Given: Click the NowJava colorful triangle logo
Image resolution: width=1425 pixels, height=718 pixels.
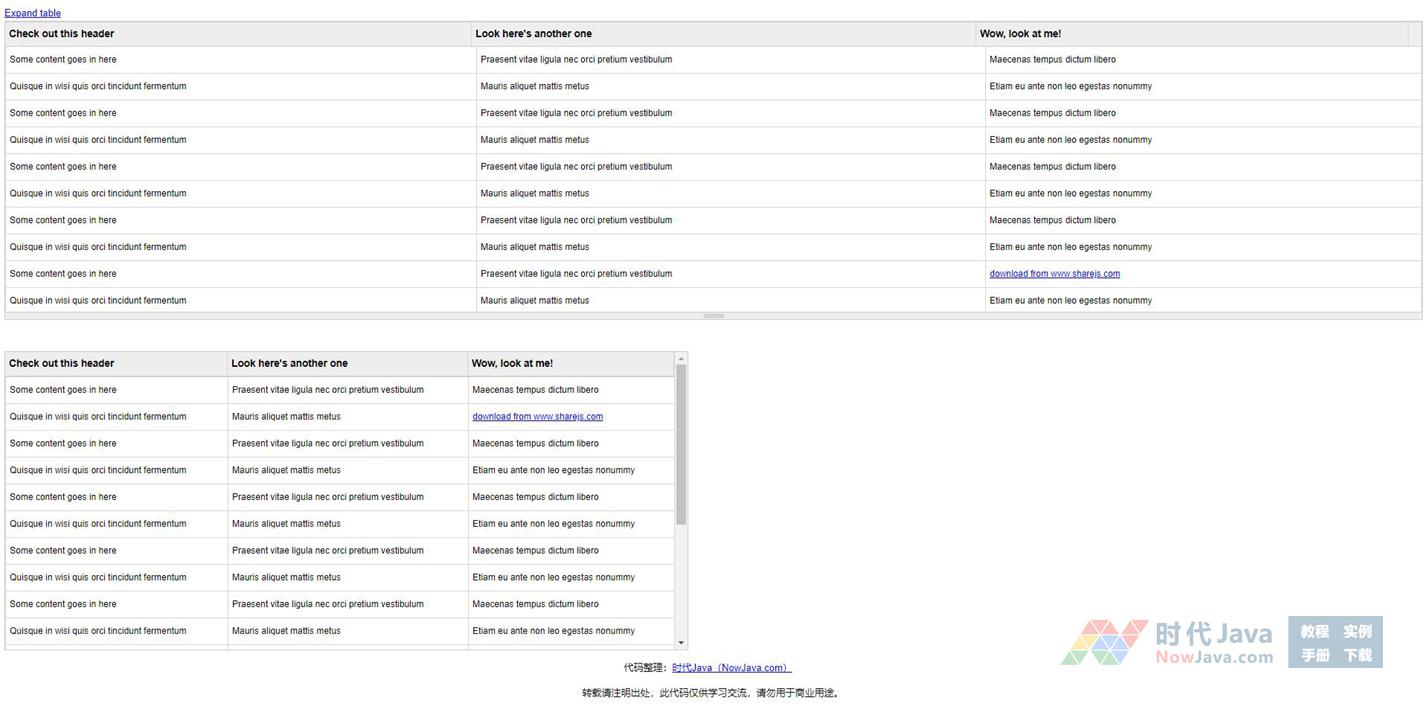Looking at the screenshot, I should 1104,642.
